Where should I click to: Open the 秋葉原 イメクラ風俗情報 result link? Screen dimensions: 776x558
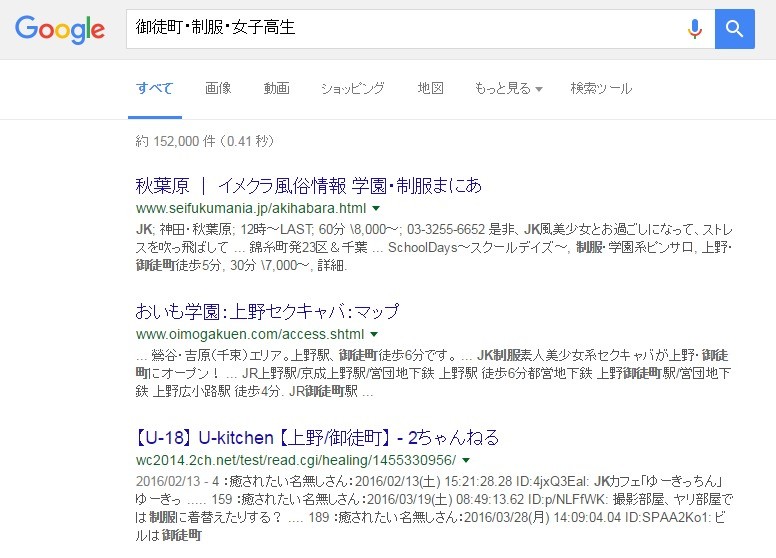[x=308, y=186]
